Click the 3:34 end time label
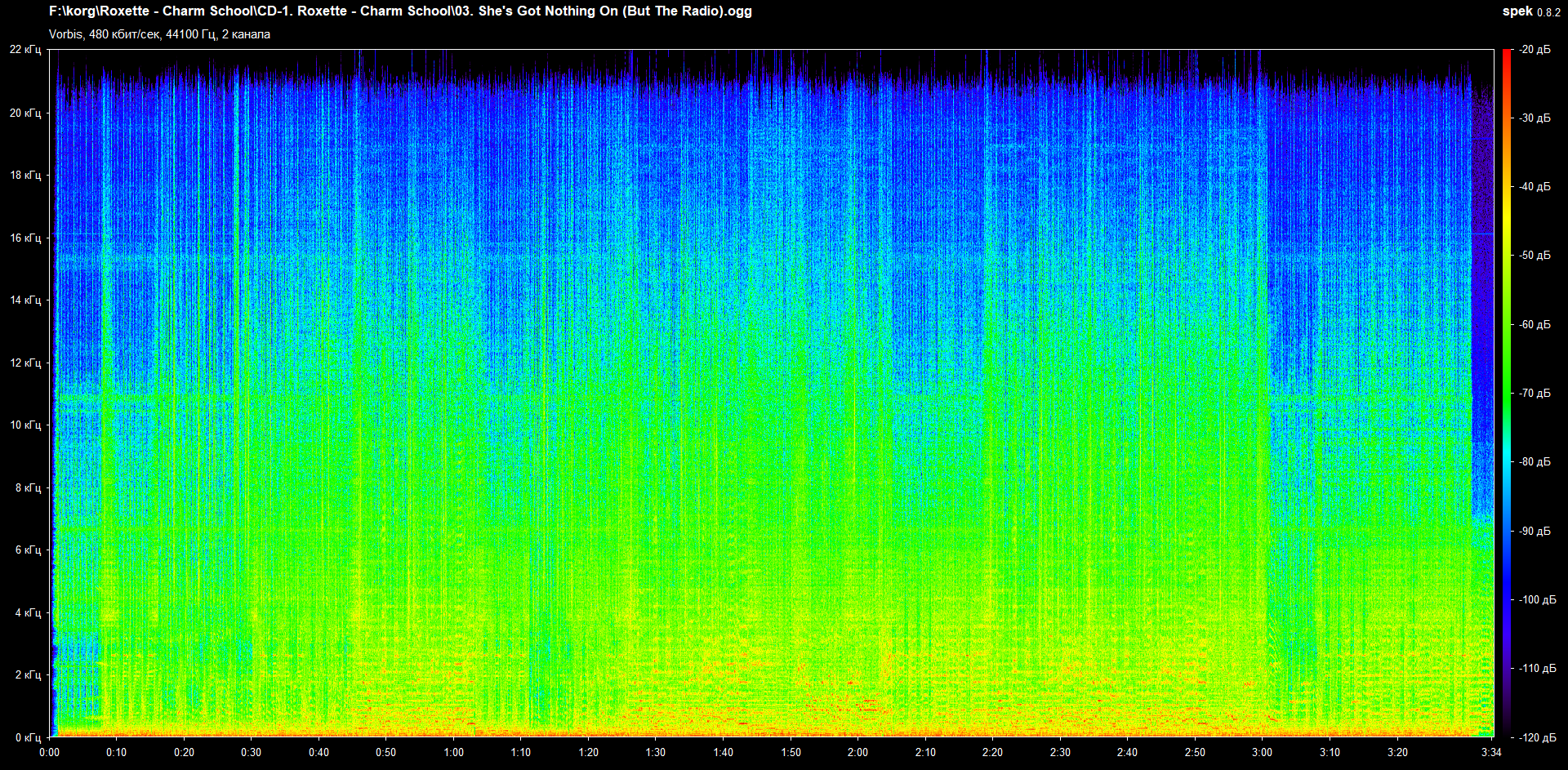This screenshot has width=1568, height=770. pos(1491,753)
